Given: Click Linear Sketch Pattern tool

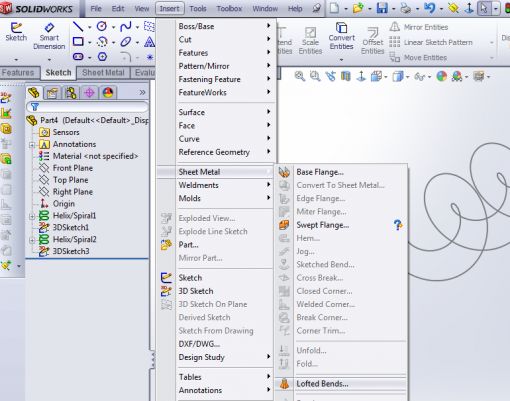Looking at the screenshot, I should click(431, 42).
